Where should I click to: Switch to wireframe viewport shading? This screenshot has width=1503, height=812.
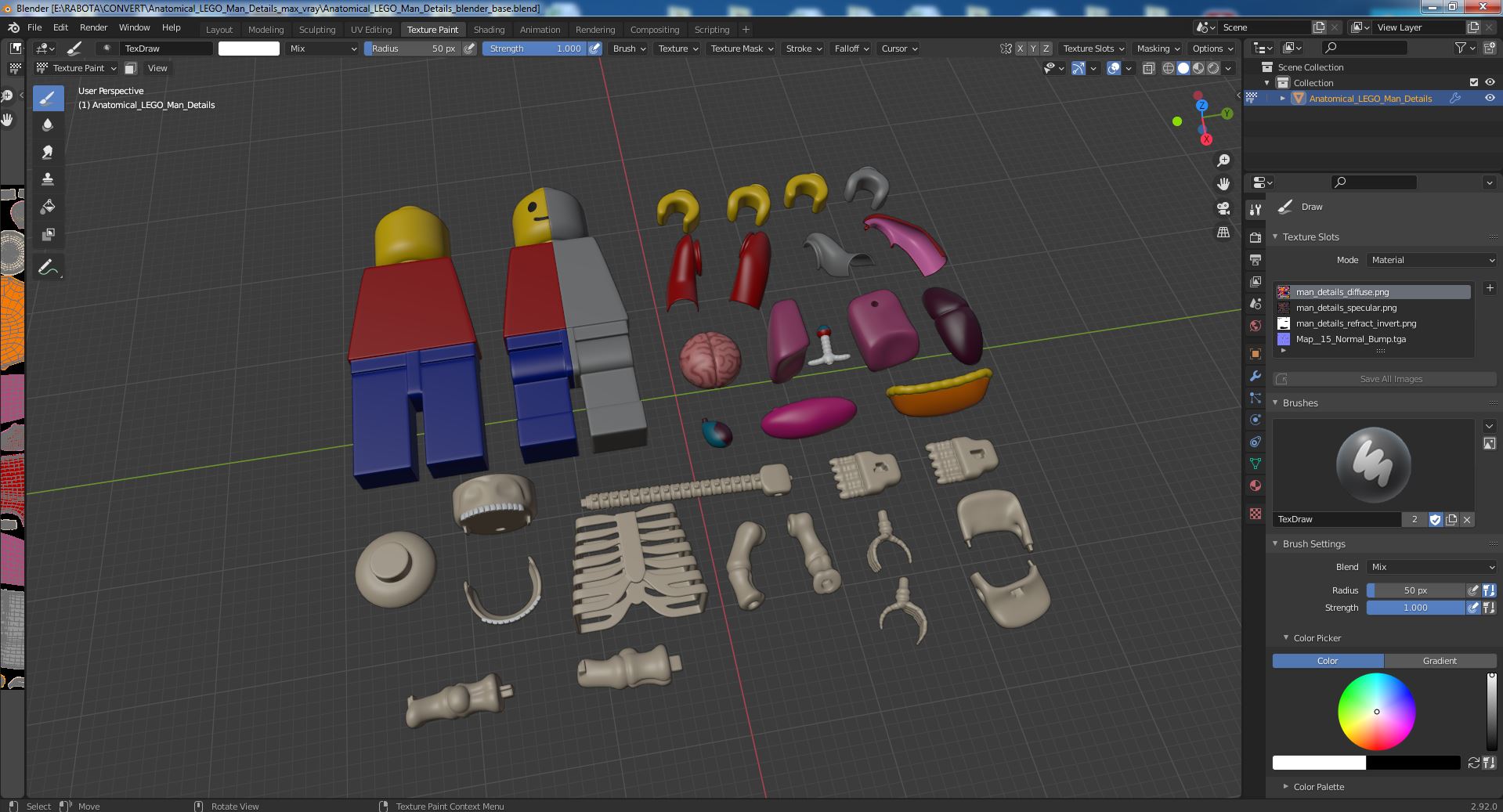coord(1169,68)
